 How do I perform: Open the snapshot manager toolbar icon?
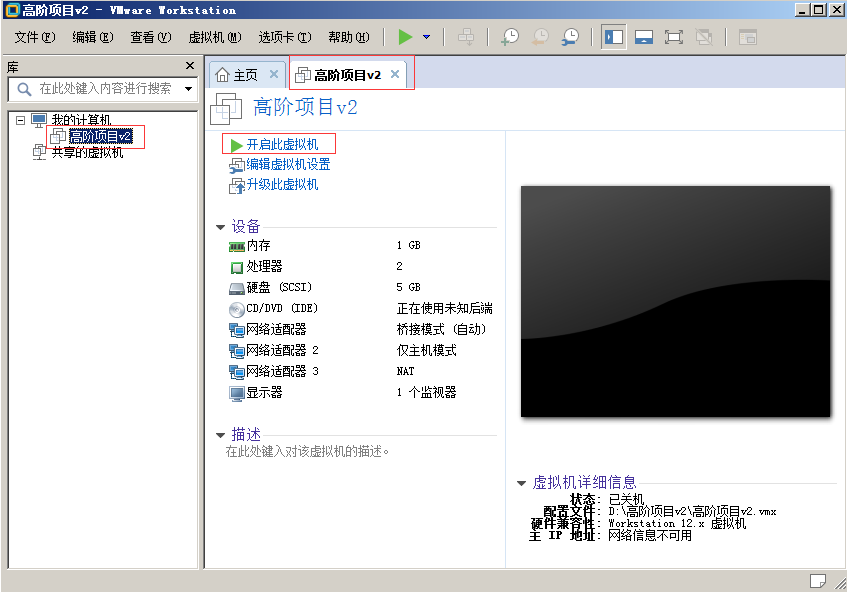point(570,37)
